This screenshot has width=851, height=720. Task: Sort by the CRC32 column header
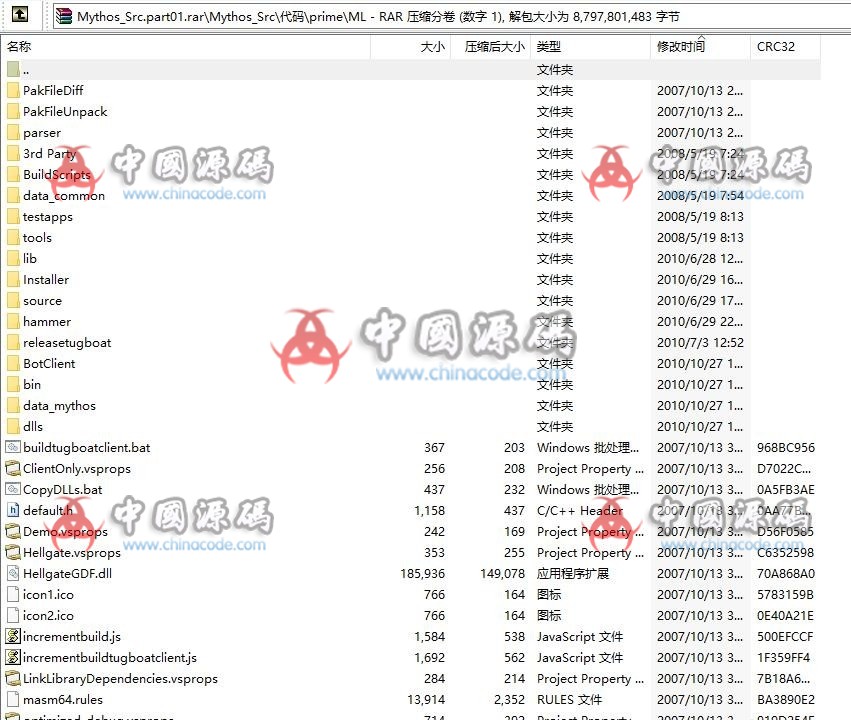pos(774,47)
